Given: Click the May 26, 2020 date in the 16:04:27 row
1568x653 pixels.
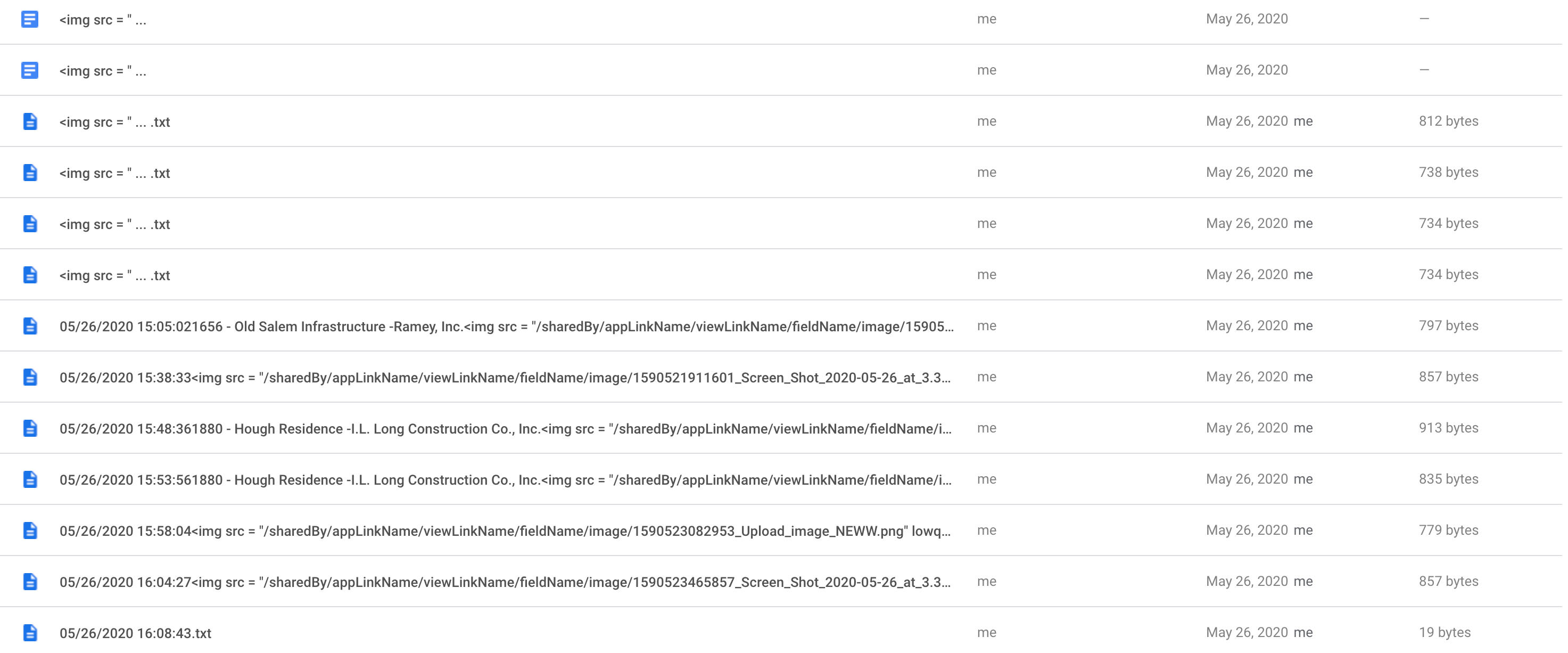Looking at the screenshot, I should (1247, 582).
